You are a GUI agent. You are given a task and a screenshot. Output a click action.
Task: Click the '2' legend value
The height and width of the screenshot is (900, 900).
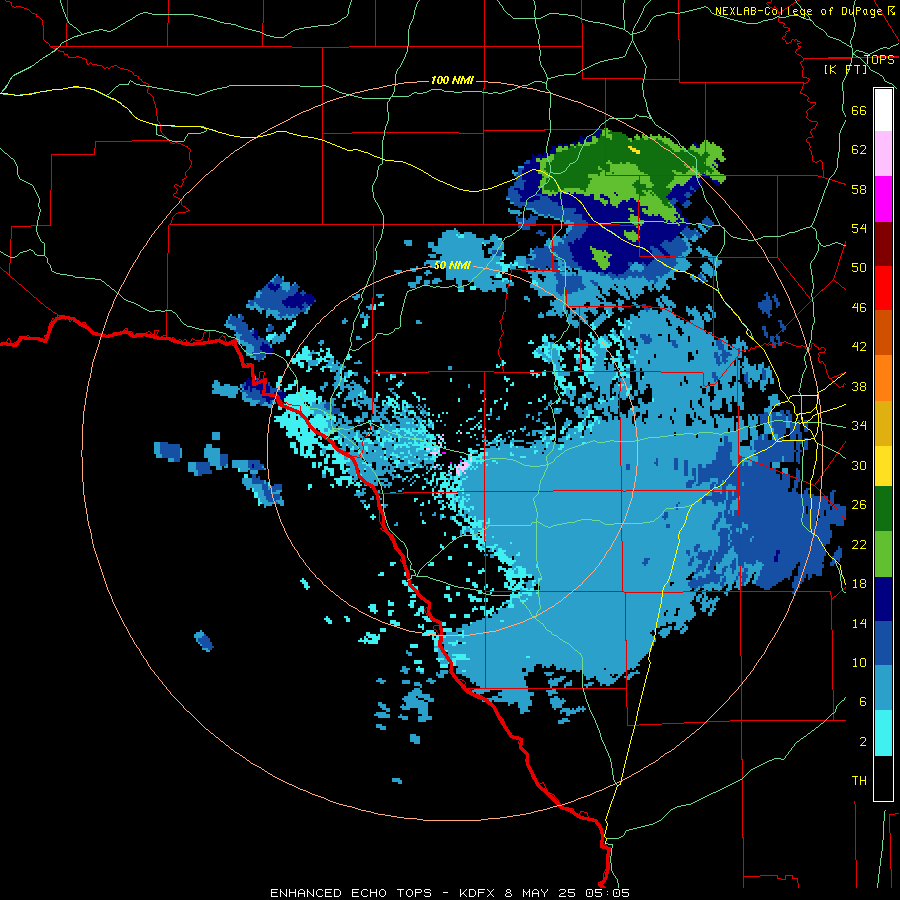[x=862, y=742]
